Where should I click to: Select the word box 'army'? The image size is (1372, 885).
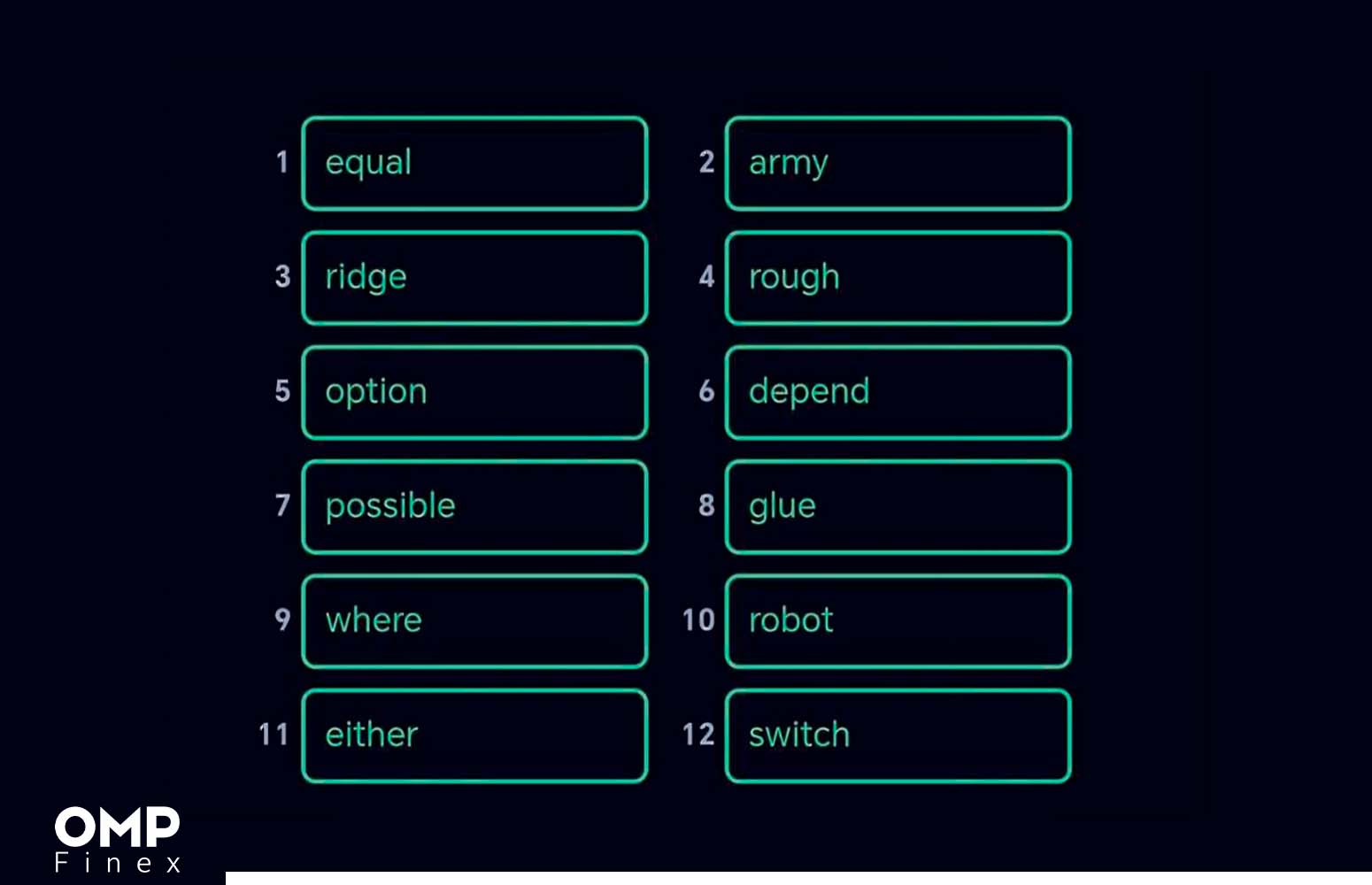[898, 164]
